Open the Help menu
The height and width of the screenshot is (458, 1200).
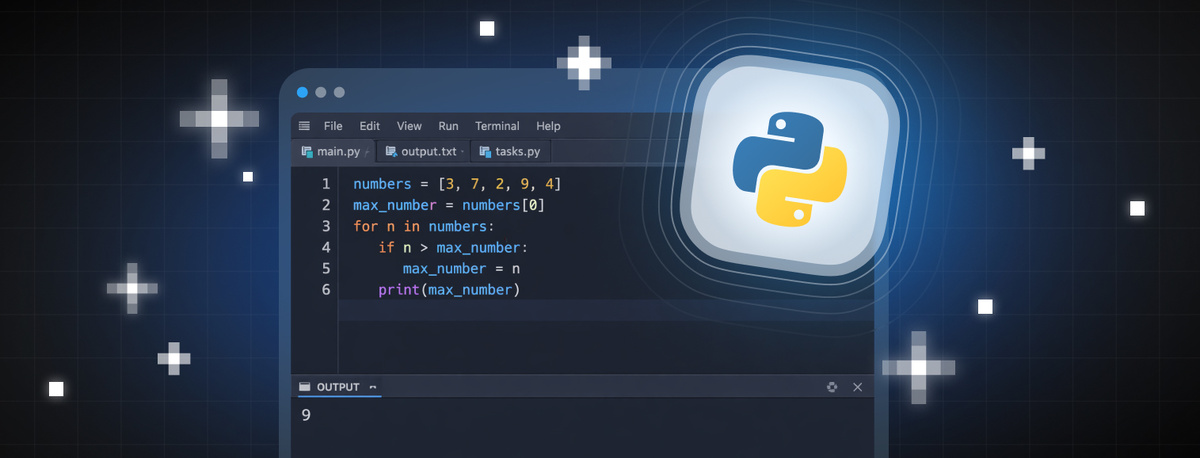[548, 126]
